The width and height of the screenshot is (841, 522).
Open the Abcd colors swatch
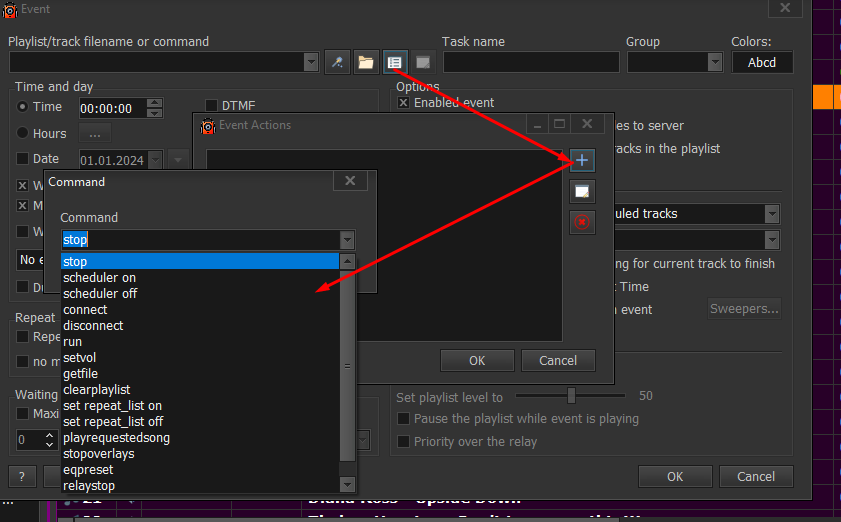click(x=762, y=63)
